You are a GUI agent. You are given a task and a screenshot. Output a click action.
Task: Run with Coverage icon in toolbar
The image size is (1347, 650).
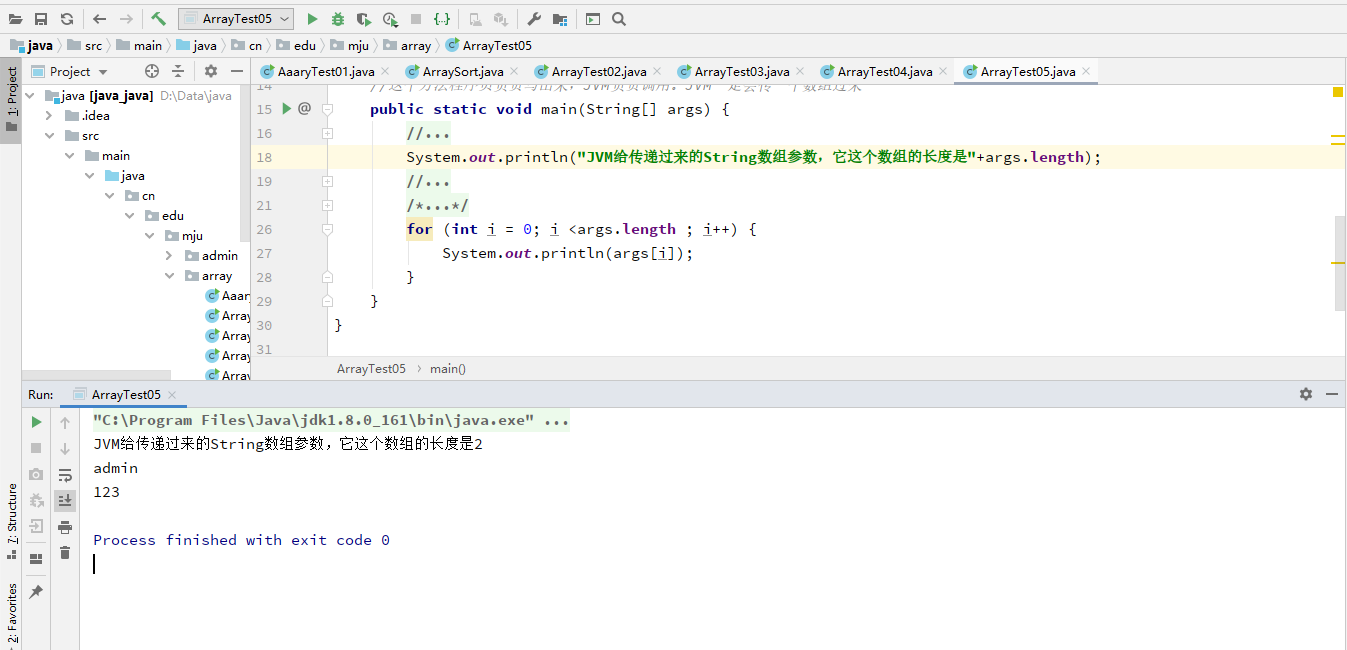[x=362, y=18]
